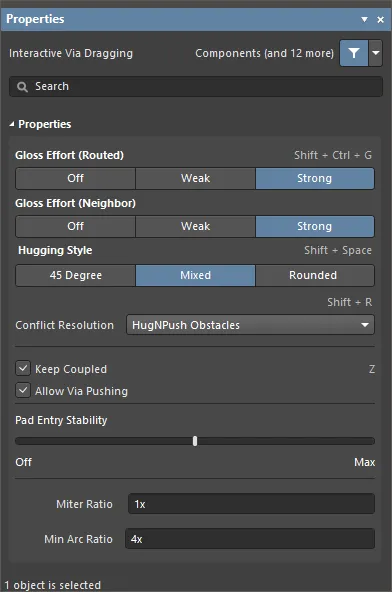This screenshot has height=592, width=392.
Task: Open the filter dropdown arrow beside funnel
Action: (375, 53)
